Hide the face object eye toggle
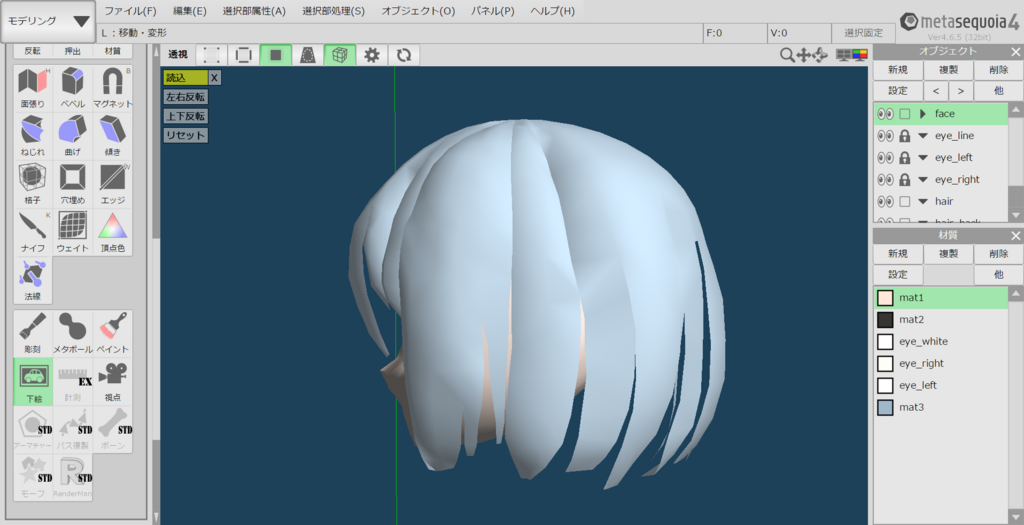Image resolution: width=1024 pixels, height=525 pixels. (886, 114)
